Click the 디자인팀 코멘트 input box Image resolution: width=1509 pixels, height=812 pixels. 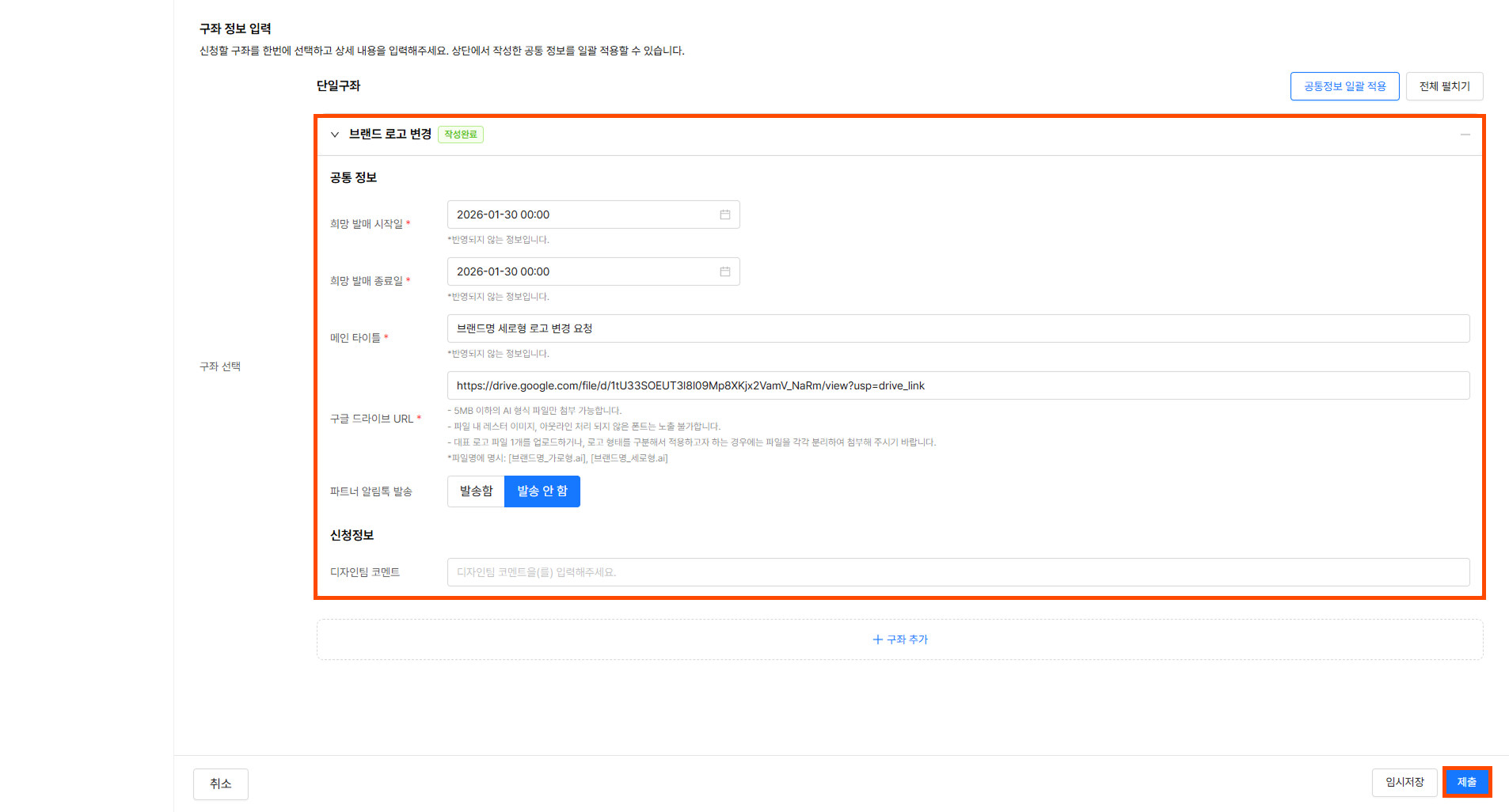[958, 572]
